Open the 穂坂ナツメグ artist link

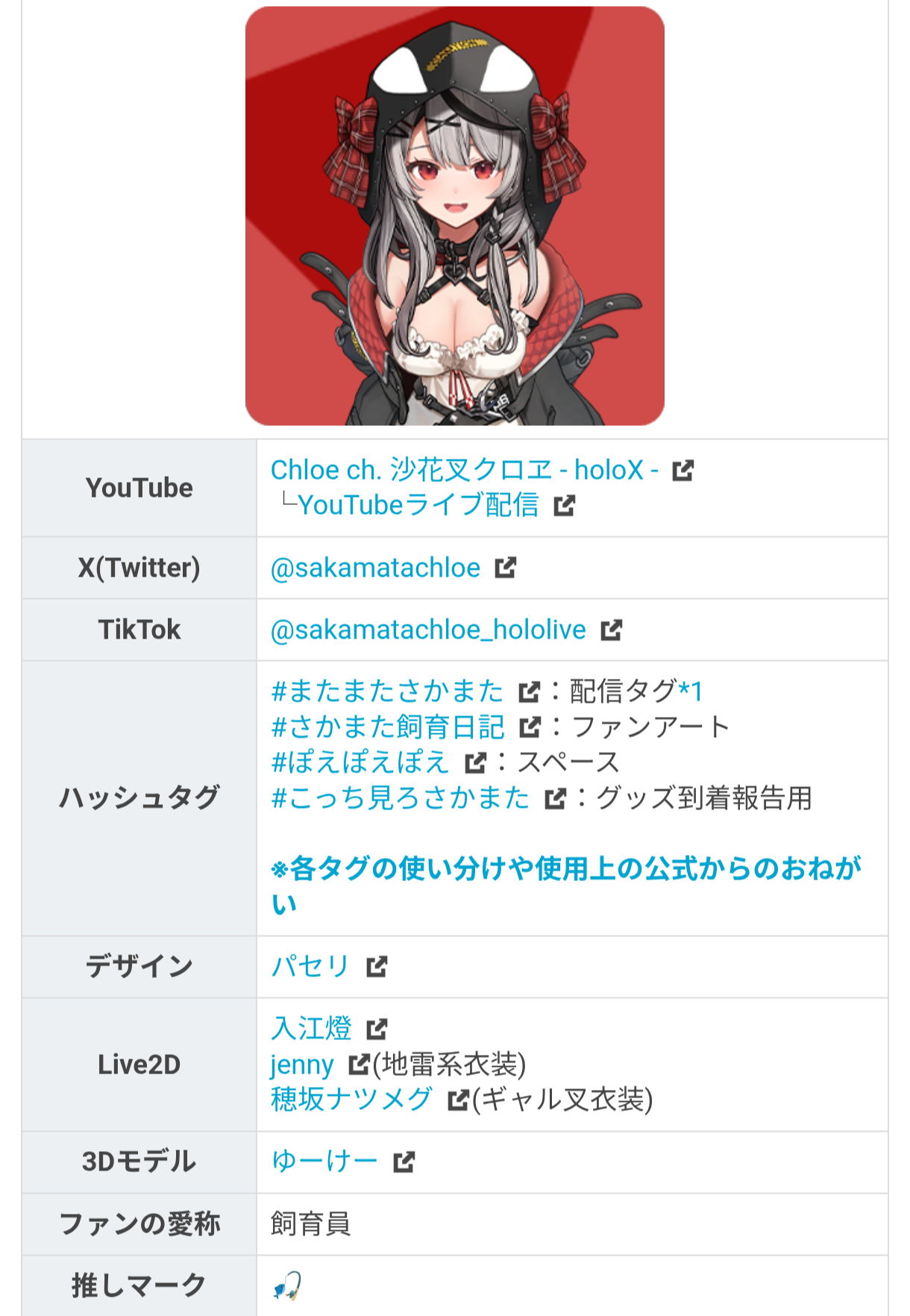click(x=351, y=1100)
